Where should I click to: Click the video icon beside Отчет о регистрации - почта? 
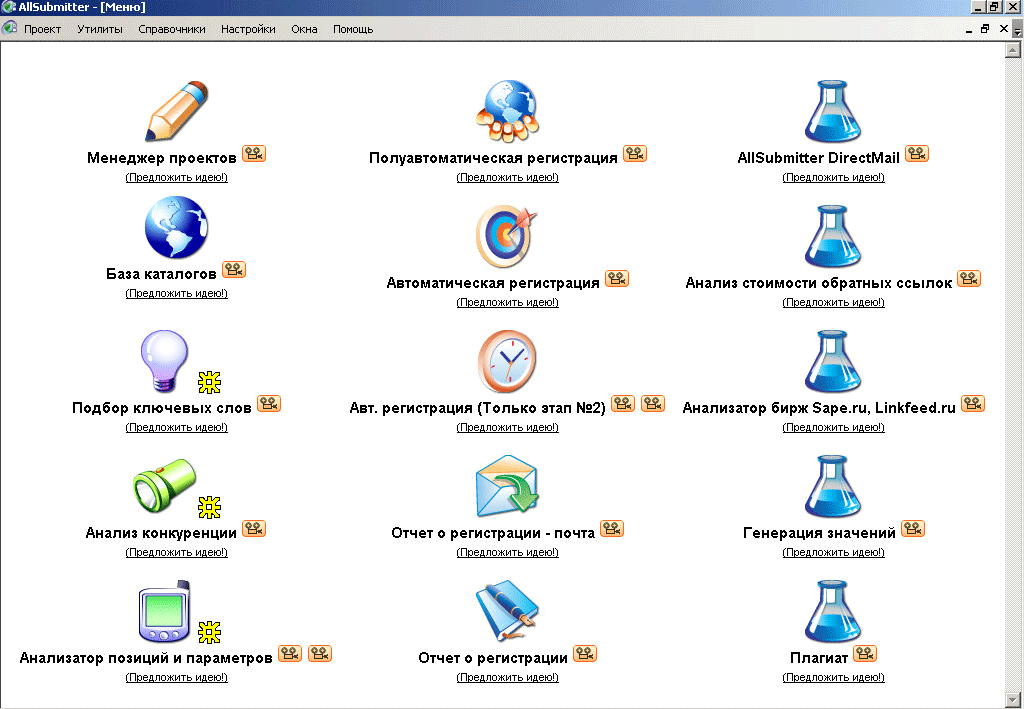tap(612, 529)
